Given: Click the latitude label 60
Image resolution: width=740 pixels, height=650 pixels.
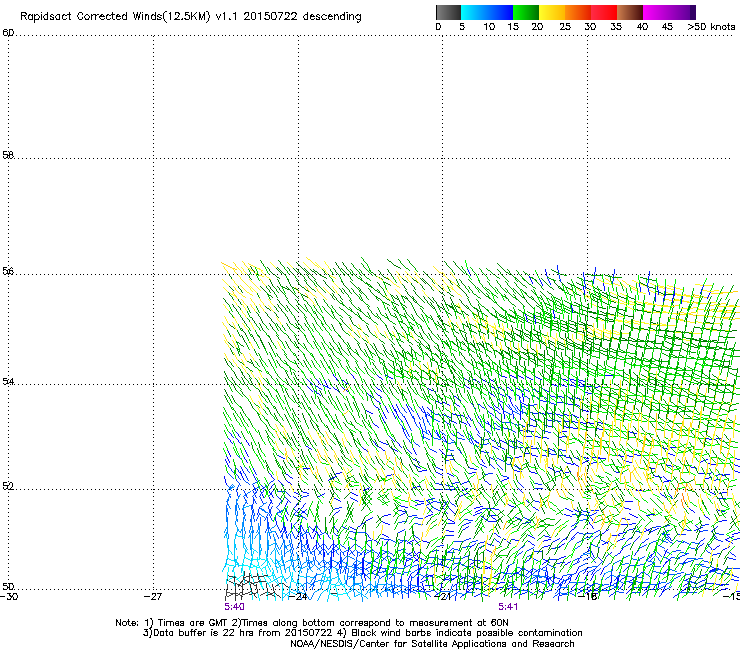Looking at the screenshot, I should coord(8,33).
